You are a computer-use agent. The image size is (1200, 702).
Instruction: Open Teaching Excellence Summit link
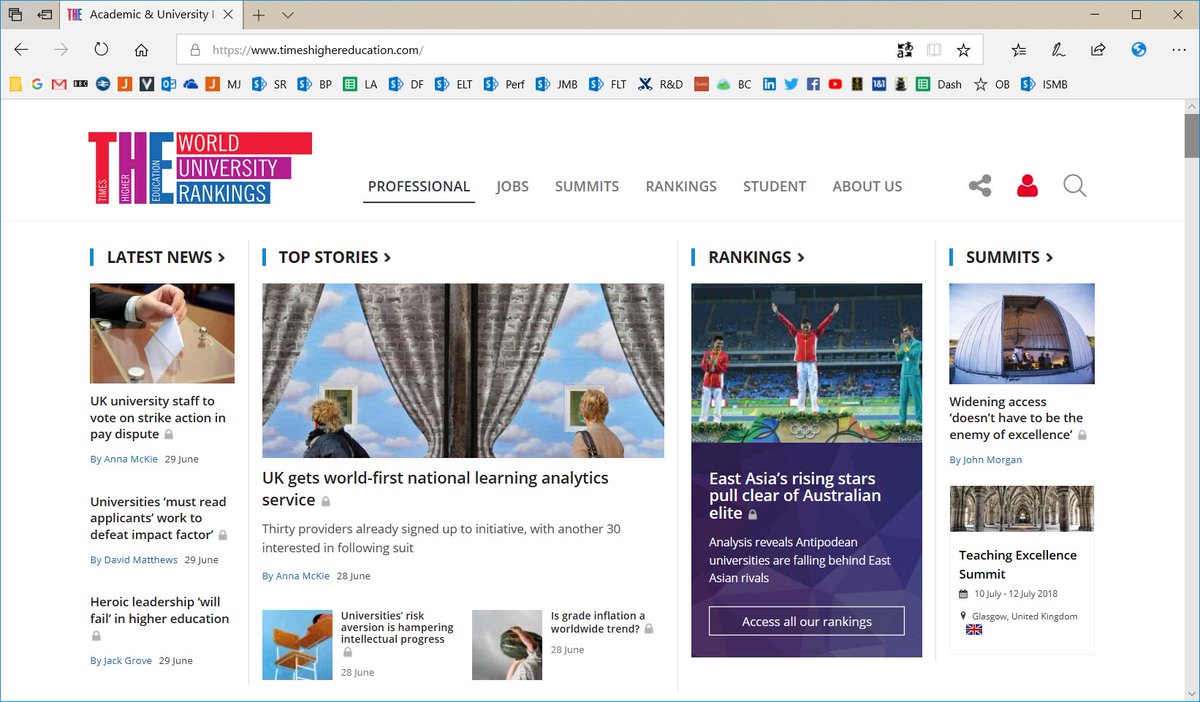pos(1018,564)
